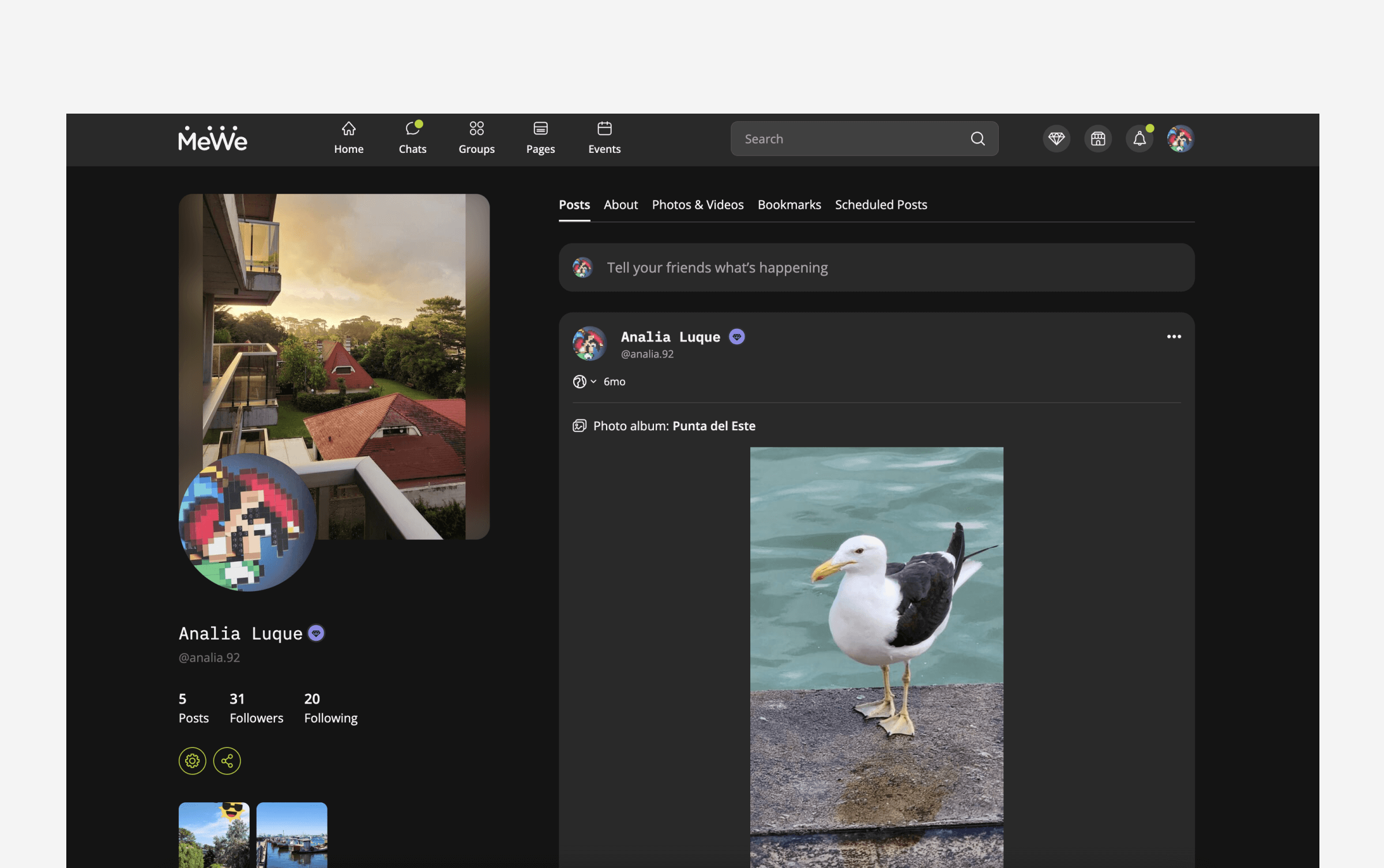Switch to the About tab
The height and width of the screenshot is (868, 1384).
pos(620,205)
